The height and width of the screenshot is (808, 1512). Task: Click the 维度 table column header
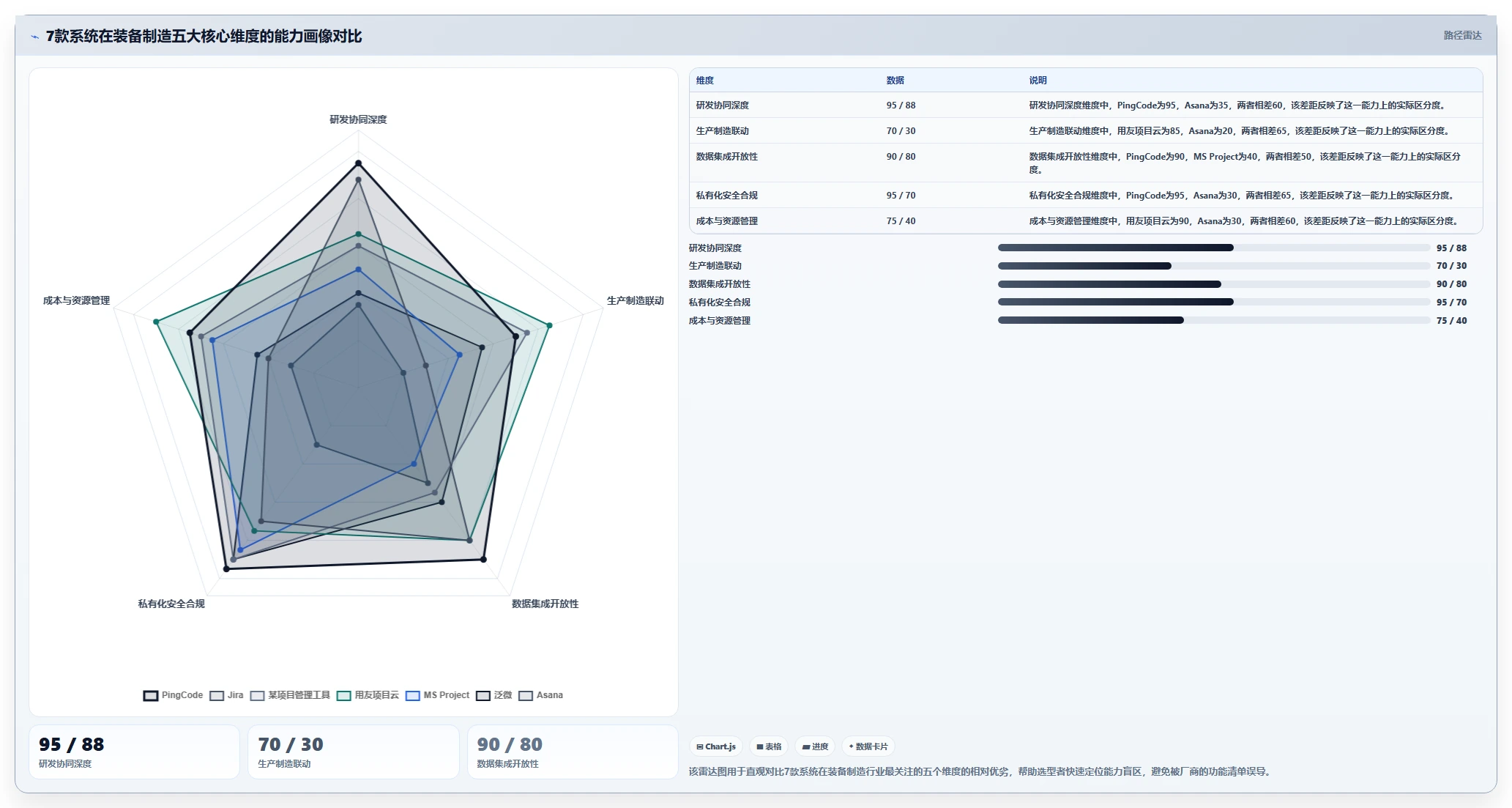point(705,81)
